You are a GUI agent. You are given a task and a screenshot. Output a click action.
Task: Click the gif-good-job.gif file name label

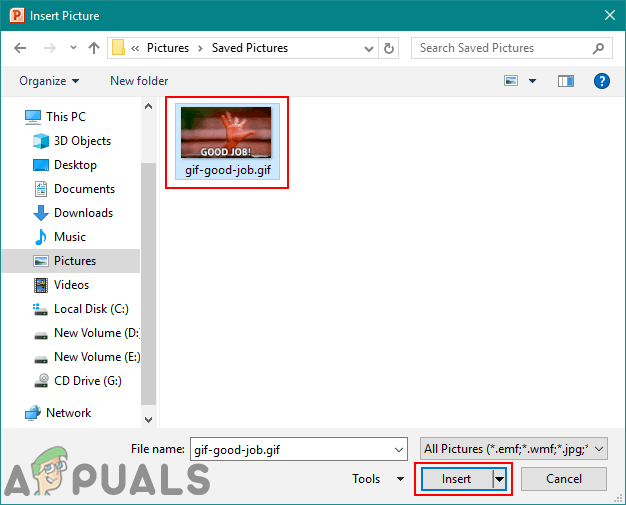pos(228,170)
